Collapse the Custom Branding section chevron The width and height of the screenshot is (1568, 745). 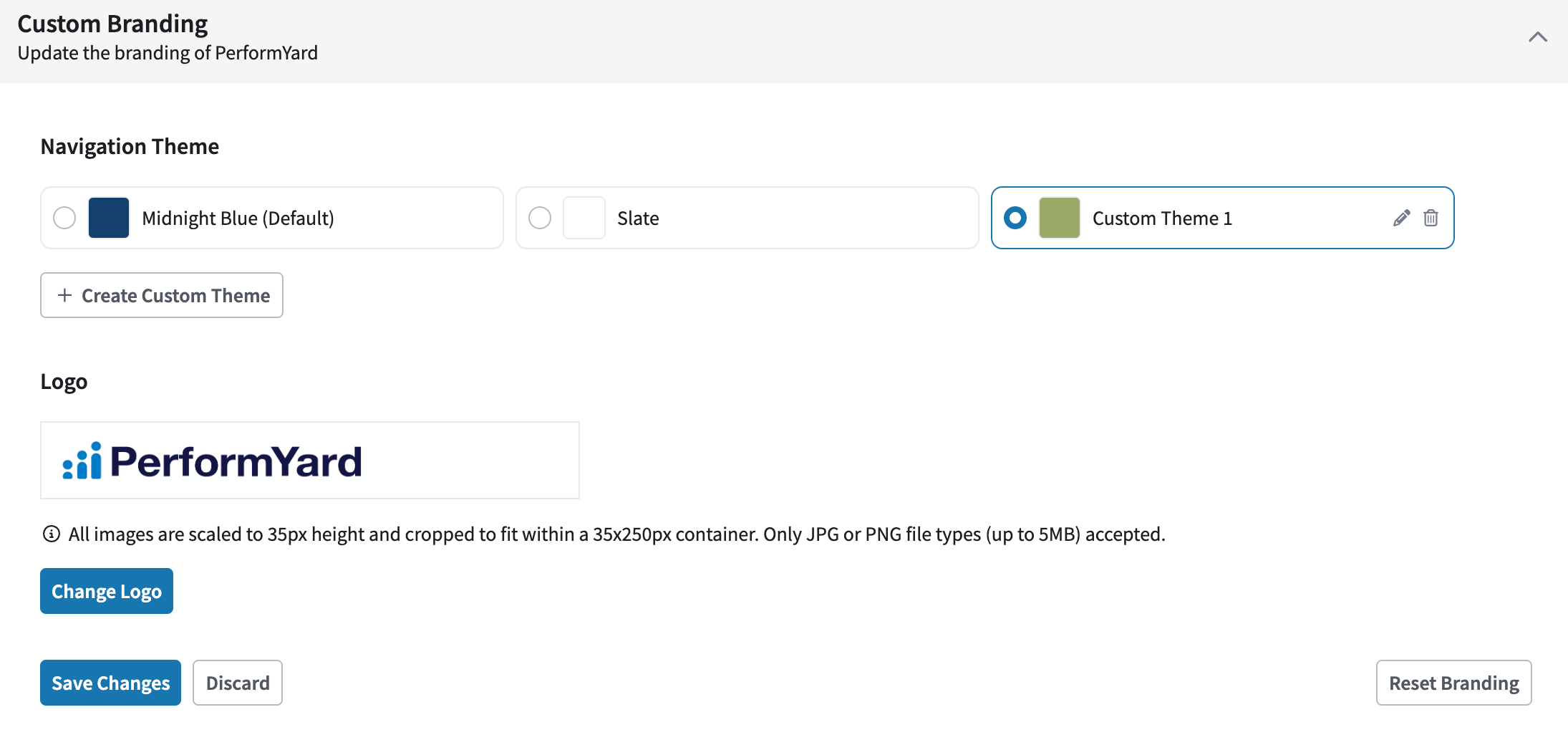(x=1537, y=37)
